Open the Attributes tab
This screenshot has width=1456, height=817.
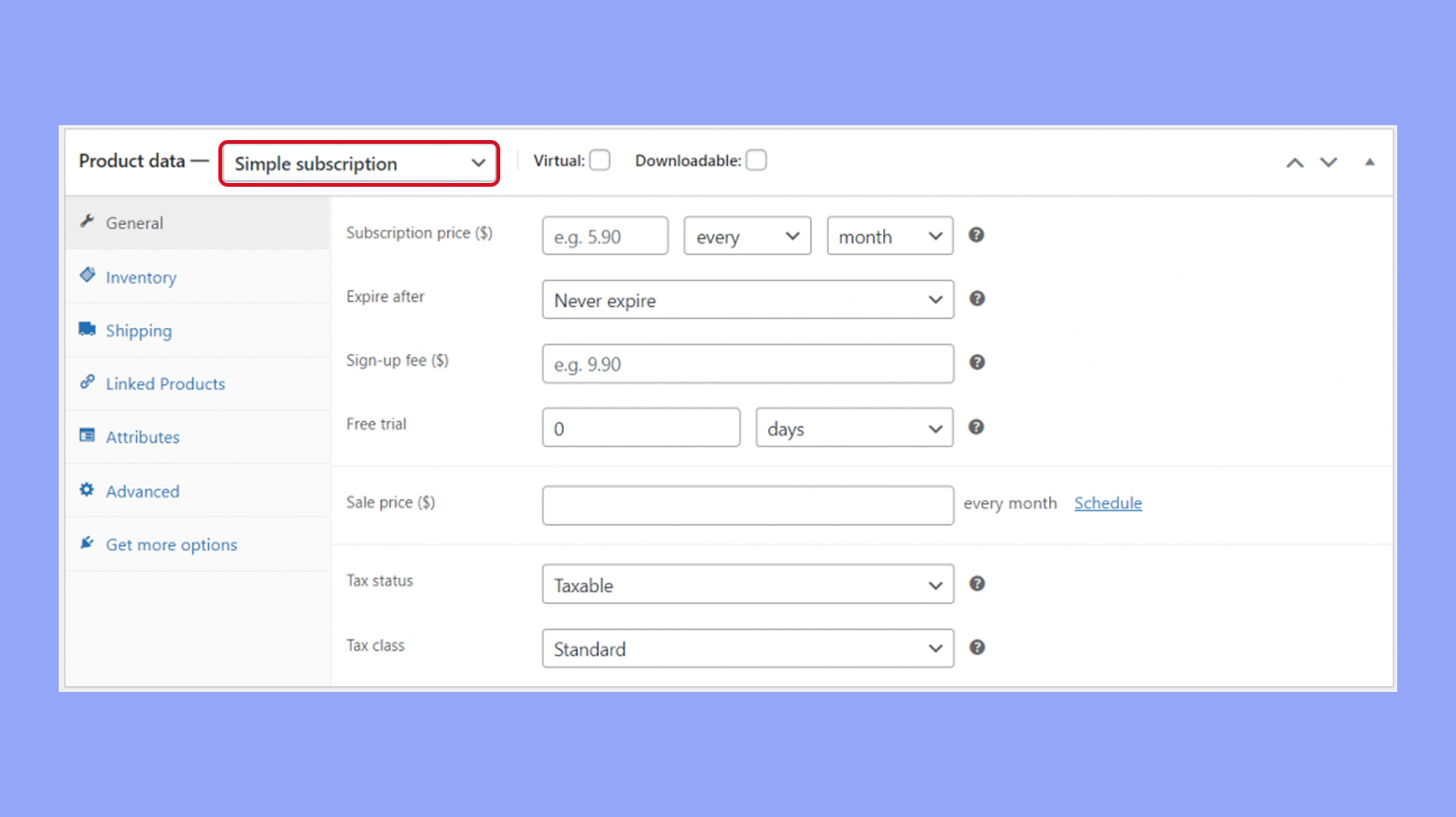(142, 436)
